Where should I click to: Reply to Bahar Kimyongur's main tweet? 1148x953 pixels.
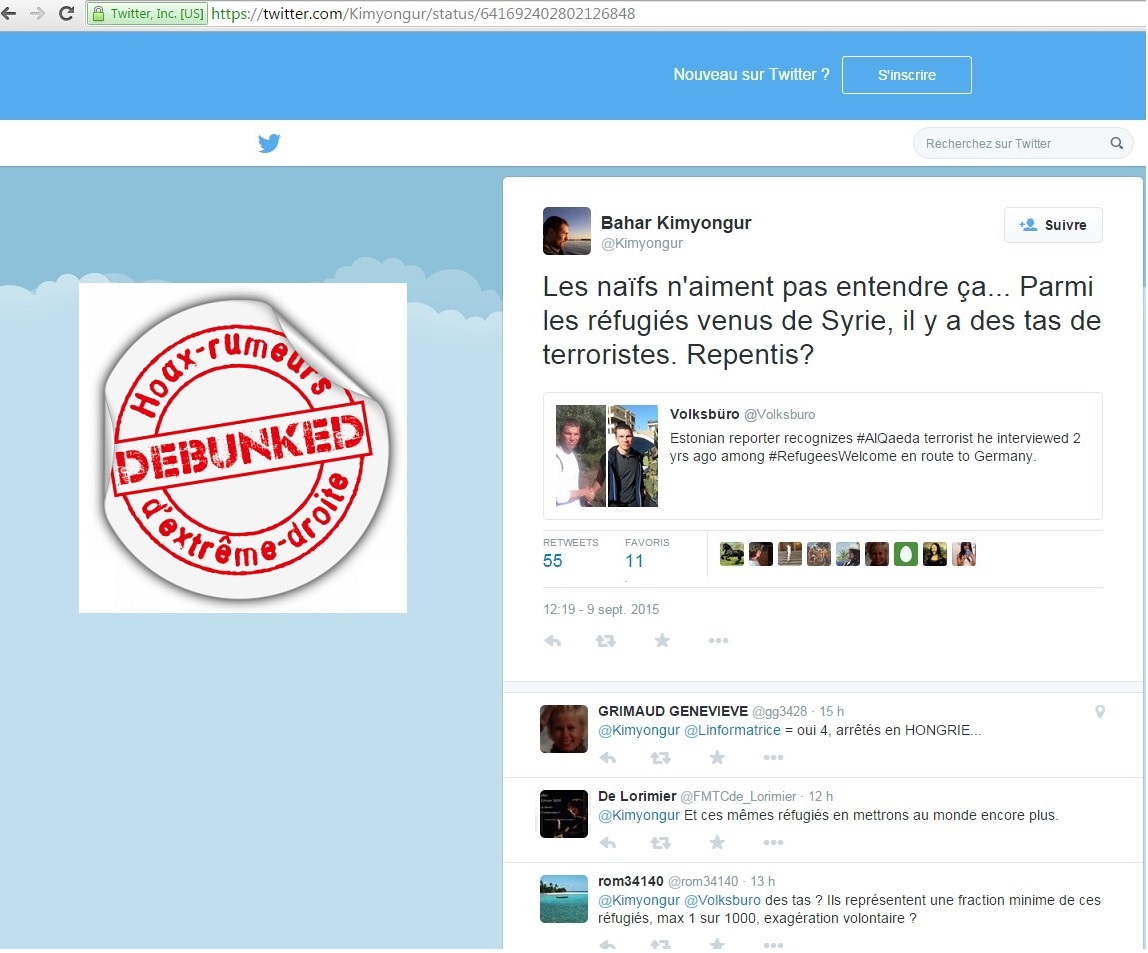(553, 641)
